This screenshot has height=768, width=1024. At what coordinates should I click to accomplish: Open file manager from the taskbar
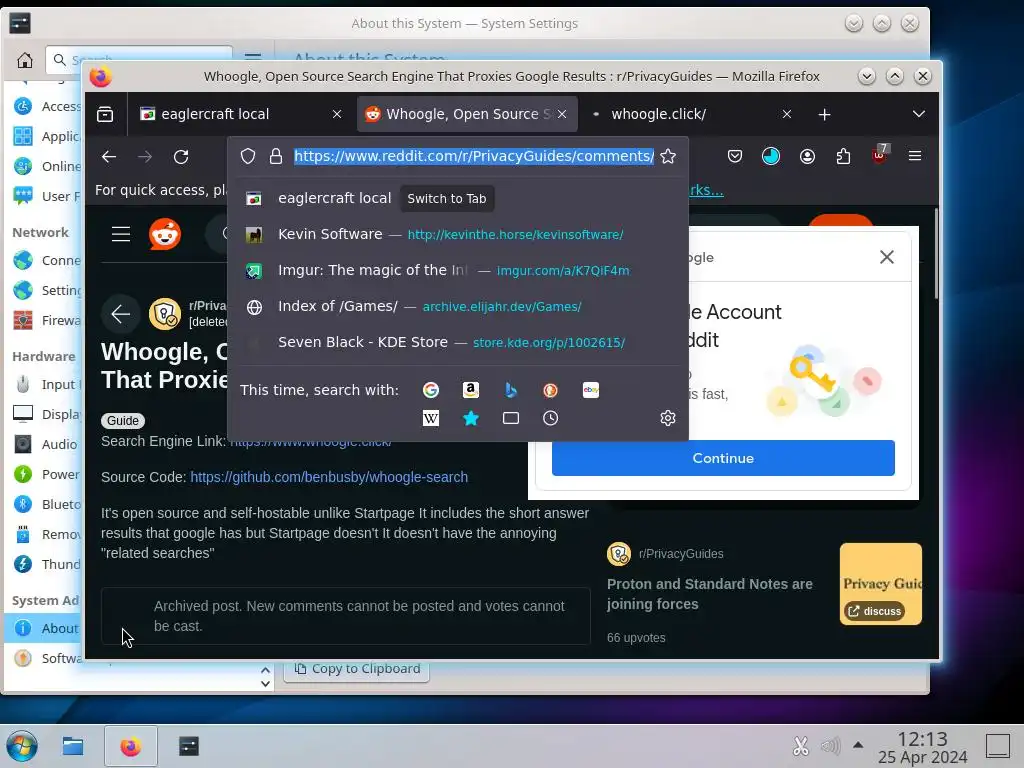(72, 746)
